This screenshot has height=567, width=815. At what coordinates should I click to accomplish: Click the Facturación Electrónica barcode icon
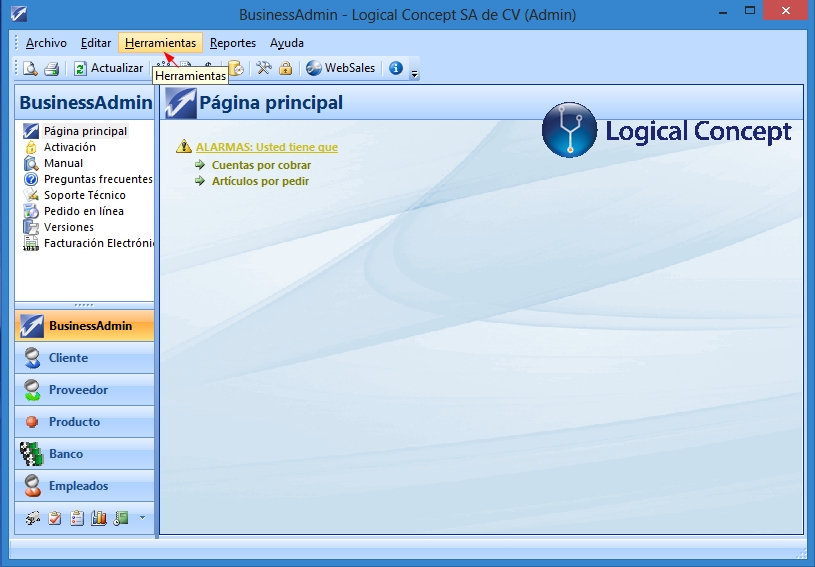pos(31,243)
